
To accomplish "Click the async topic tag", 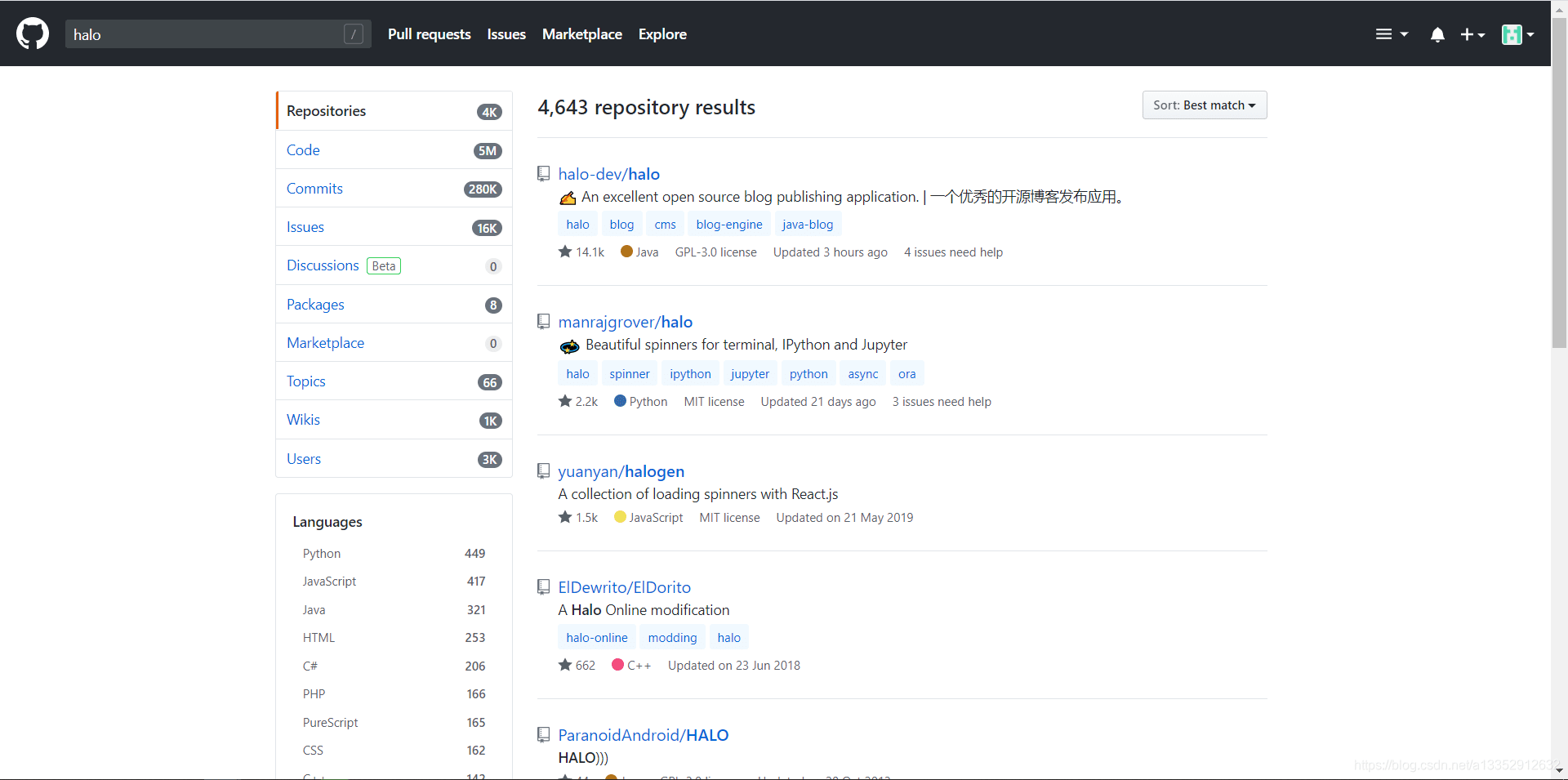I will pos(863,374).
